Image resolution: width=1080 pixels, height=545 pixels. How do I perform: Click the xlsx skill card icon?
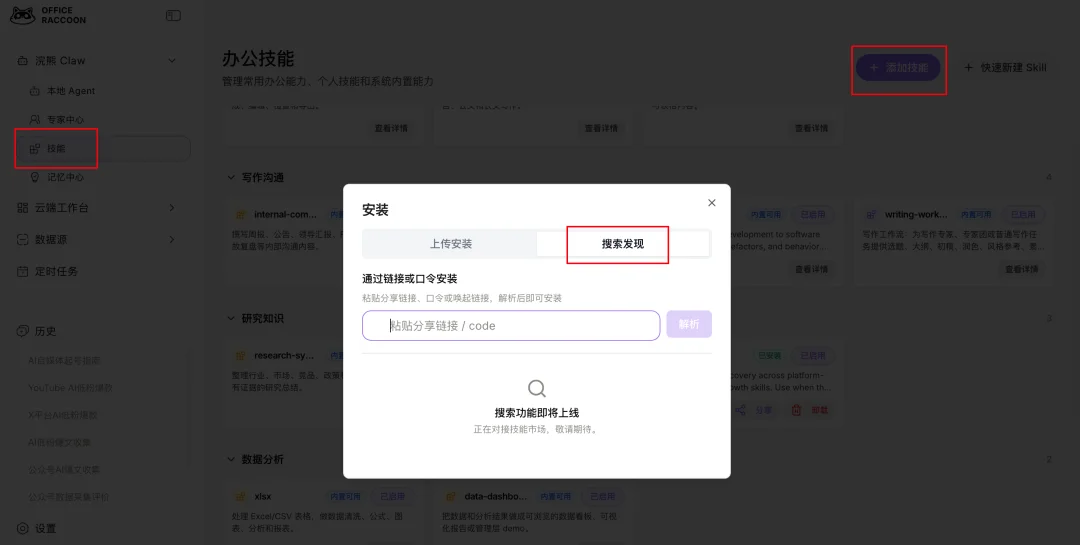240,497
